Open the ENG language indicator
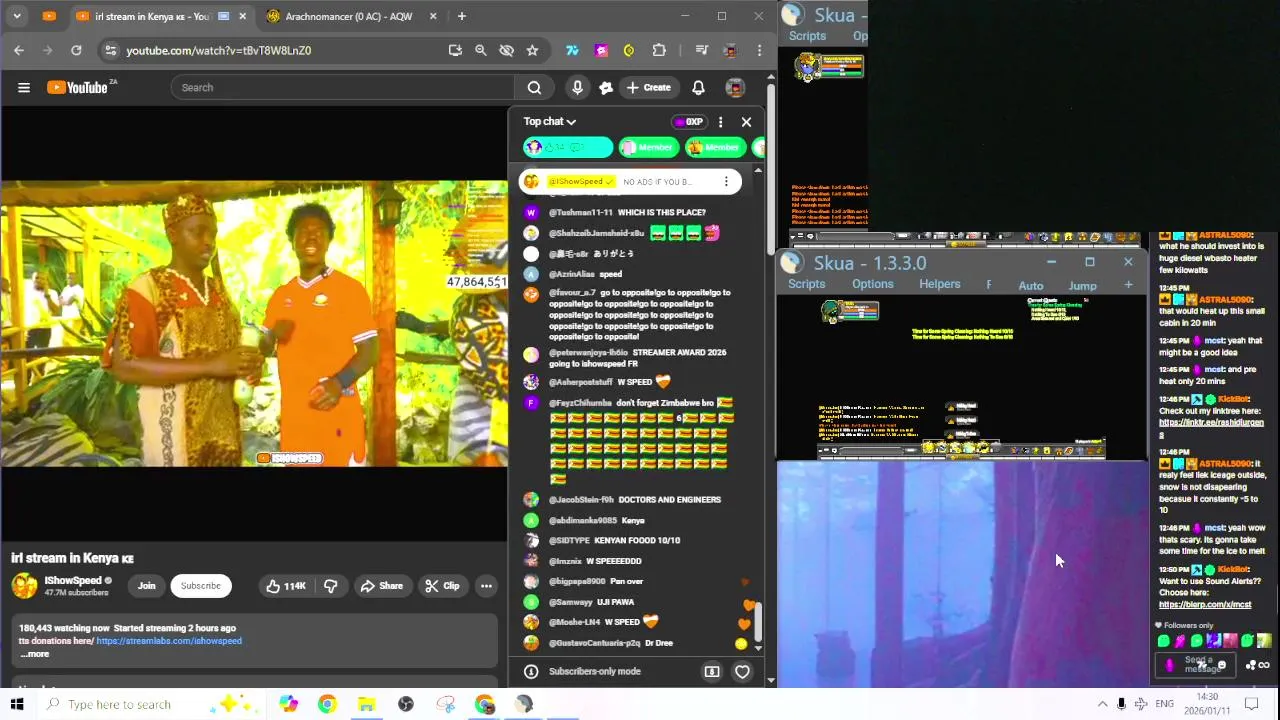The image size is (1280, 720). [1165, 704]
